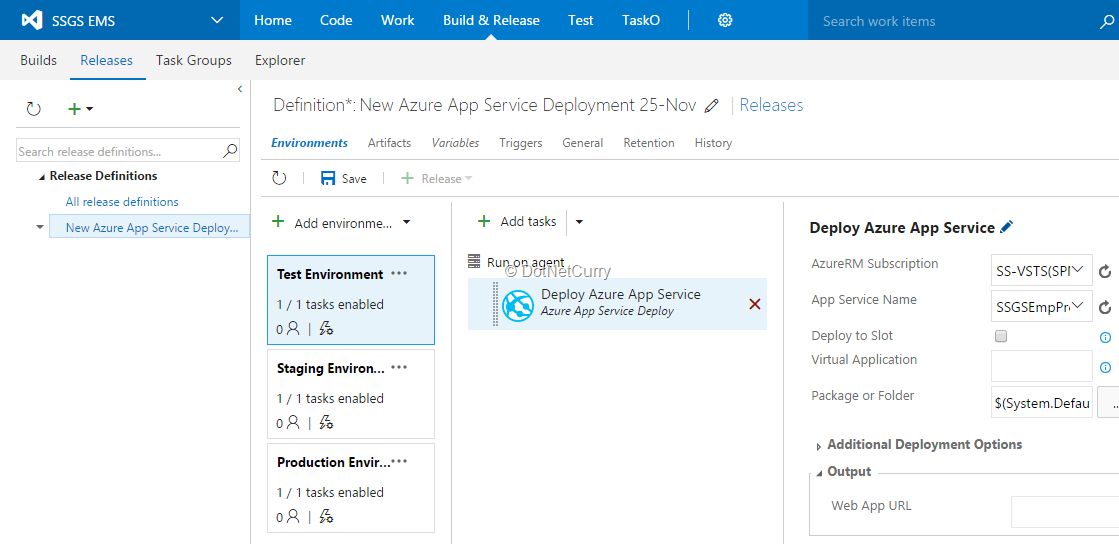Click the Azure App Service task icon
Viewport: 1119px width, 544px height.
coord(518,305)
